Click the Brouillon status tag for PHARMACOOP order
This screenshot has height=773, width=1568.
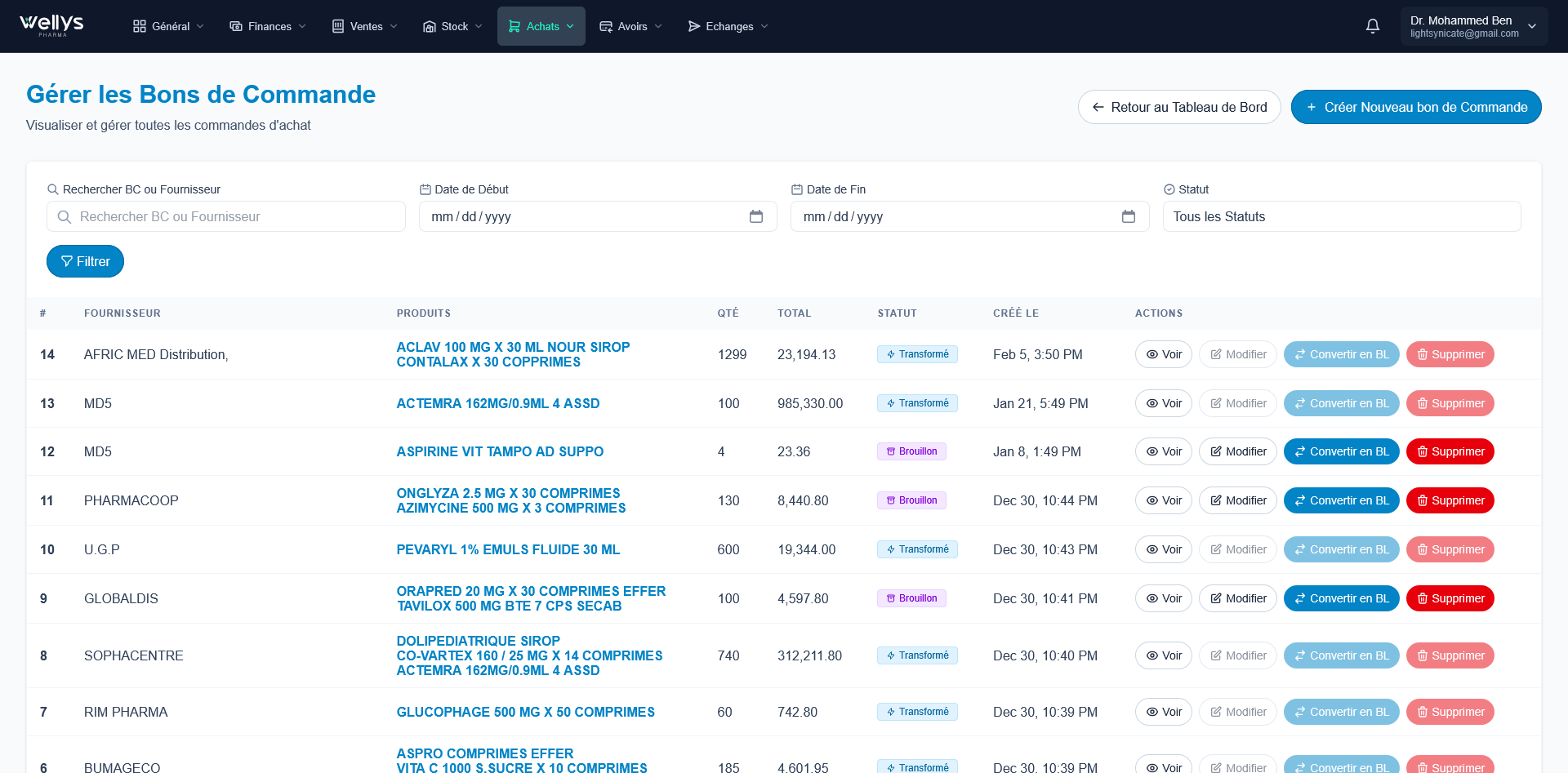[x=911, y=500]
